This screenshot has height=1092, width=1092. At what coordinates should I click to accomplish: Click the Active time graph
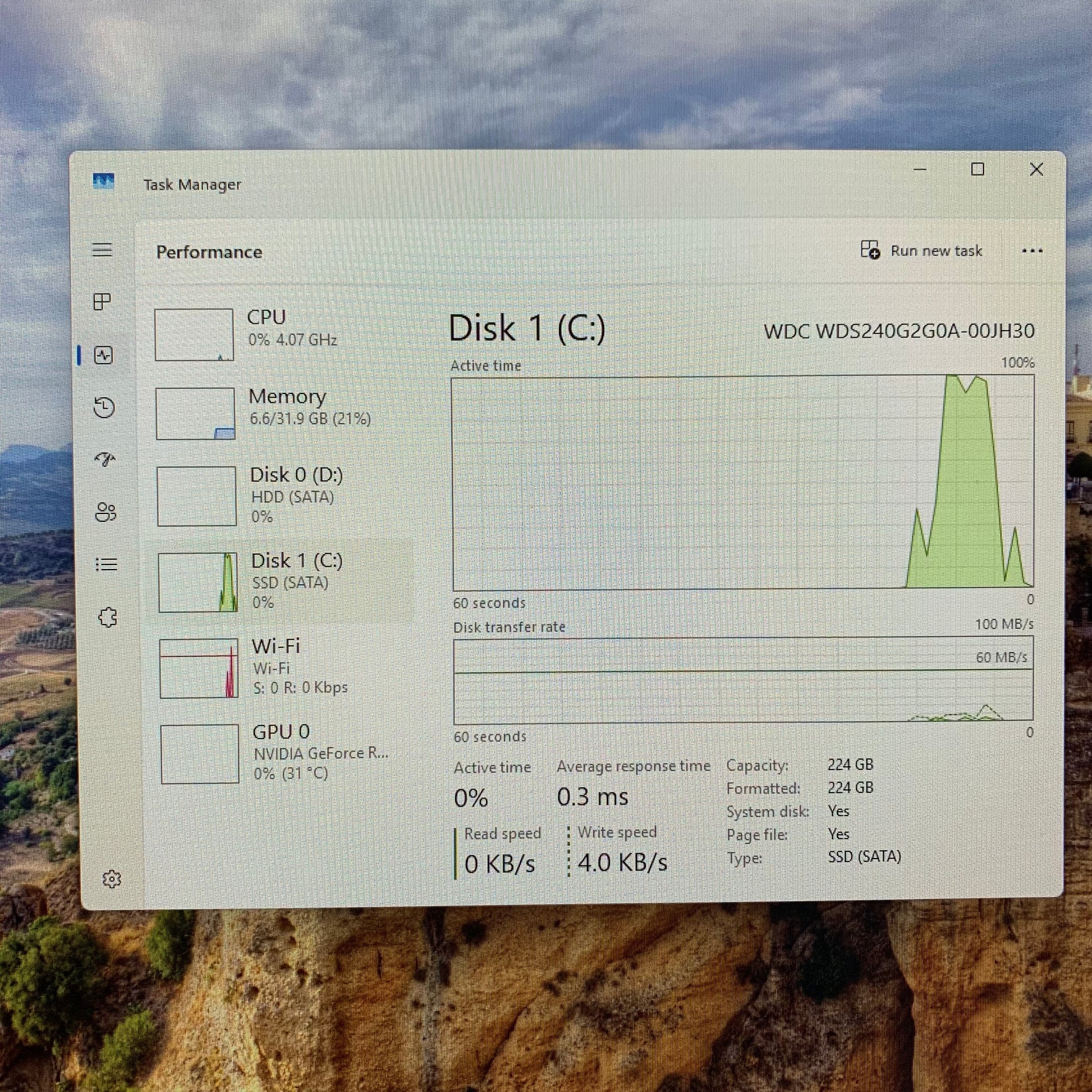[x=743, y=483]
